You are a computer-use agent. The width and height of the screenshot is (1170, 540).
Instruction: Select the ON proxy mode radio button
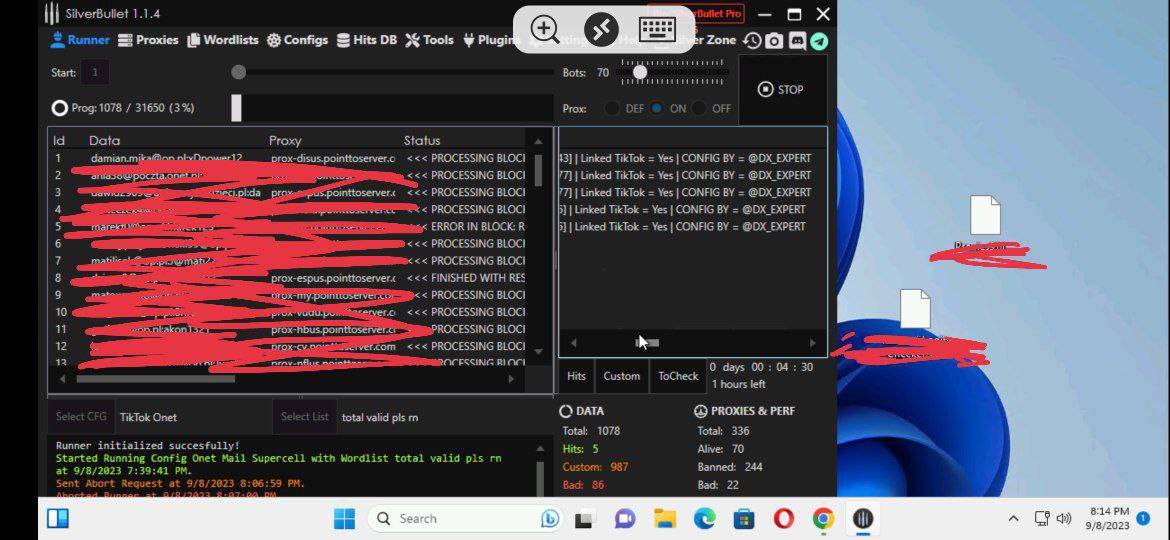656,108
